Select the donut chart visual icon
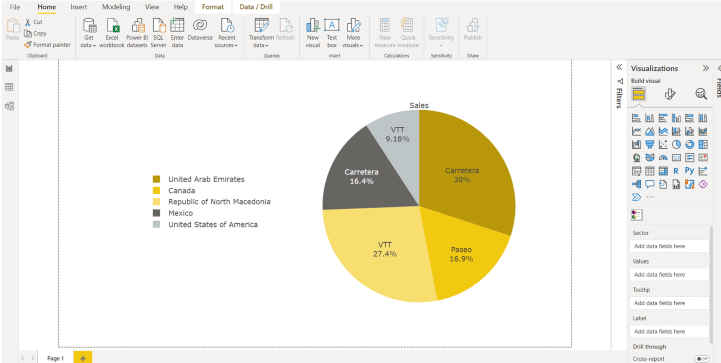 coord(689,144)
